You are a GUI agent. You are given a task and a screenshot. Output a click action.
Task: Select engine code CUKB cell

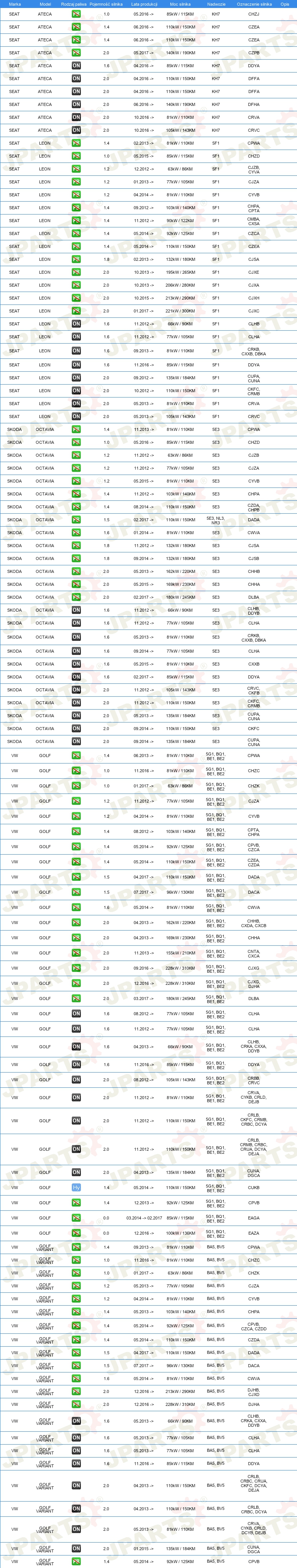(254, 1188)
